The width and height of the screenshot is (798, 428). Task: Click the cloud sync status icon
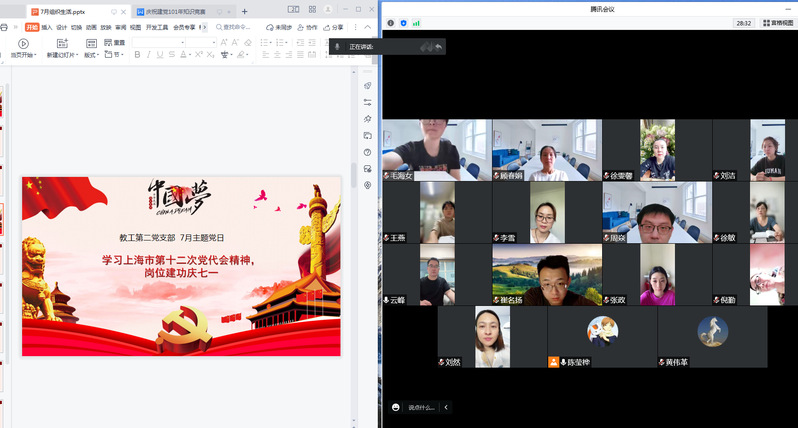(269, 27)
